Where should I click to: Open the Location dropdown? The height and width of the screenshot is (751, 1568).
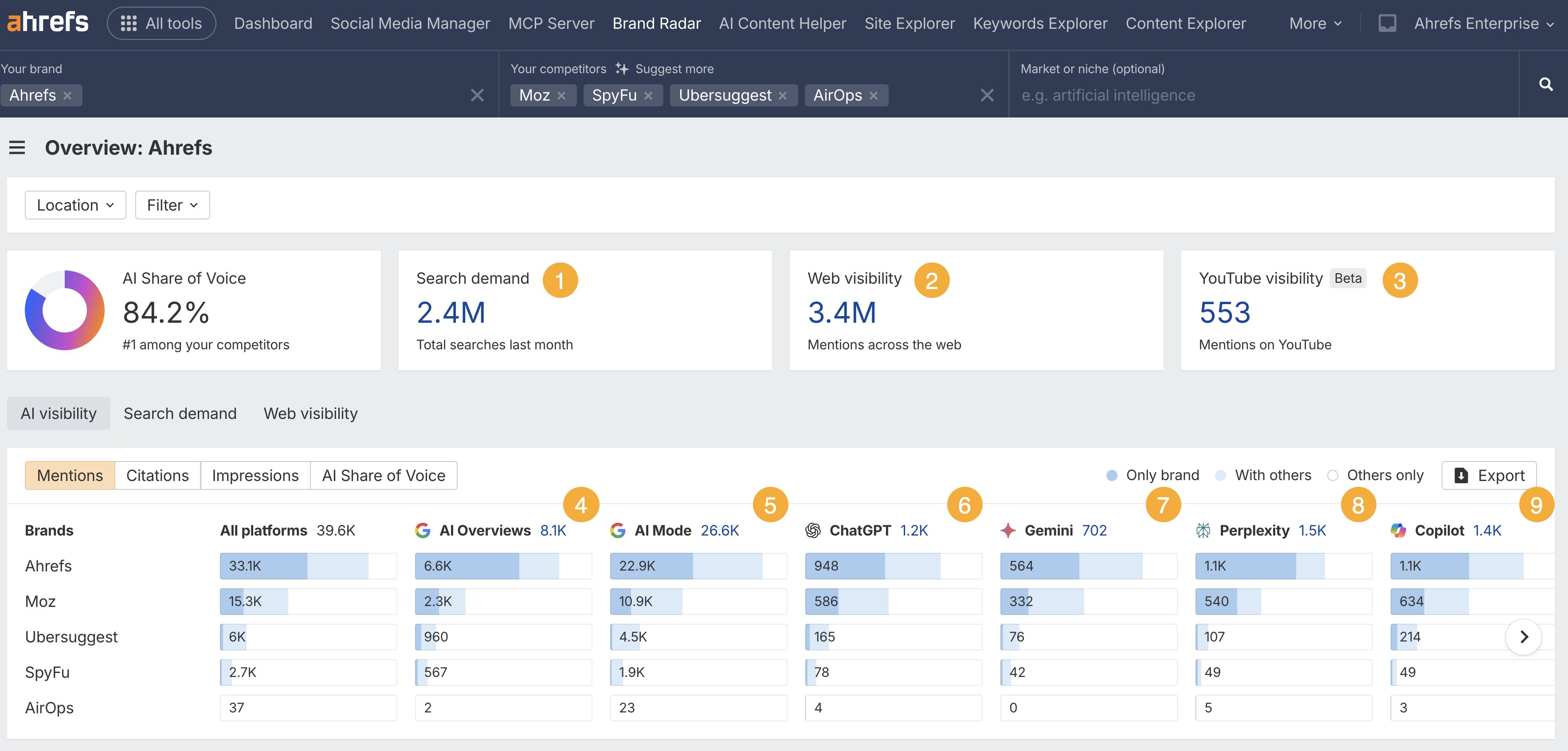[x=75, y=205]
